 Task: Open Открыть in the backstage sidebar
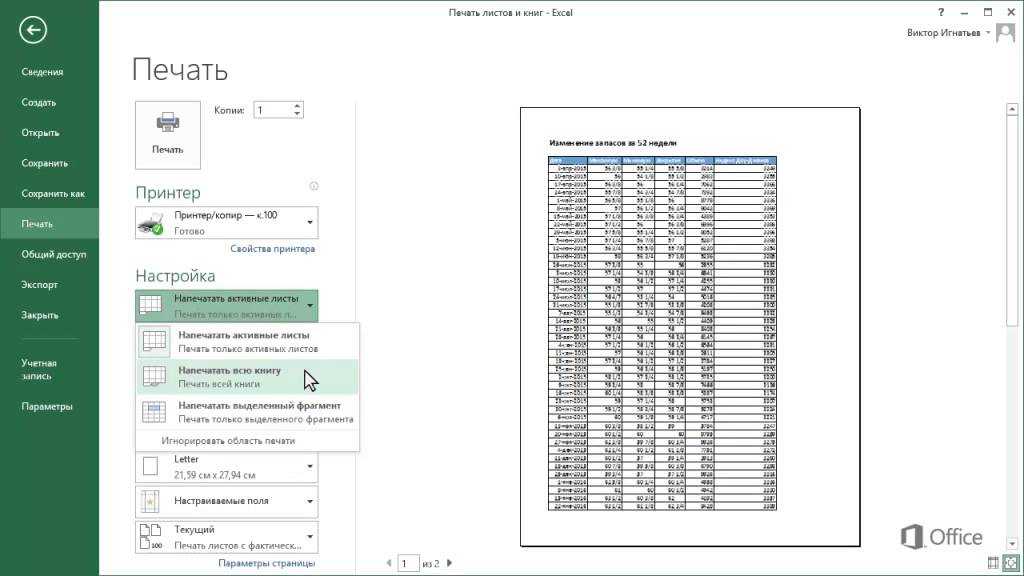coord(40,133)
